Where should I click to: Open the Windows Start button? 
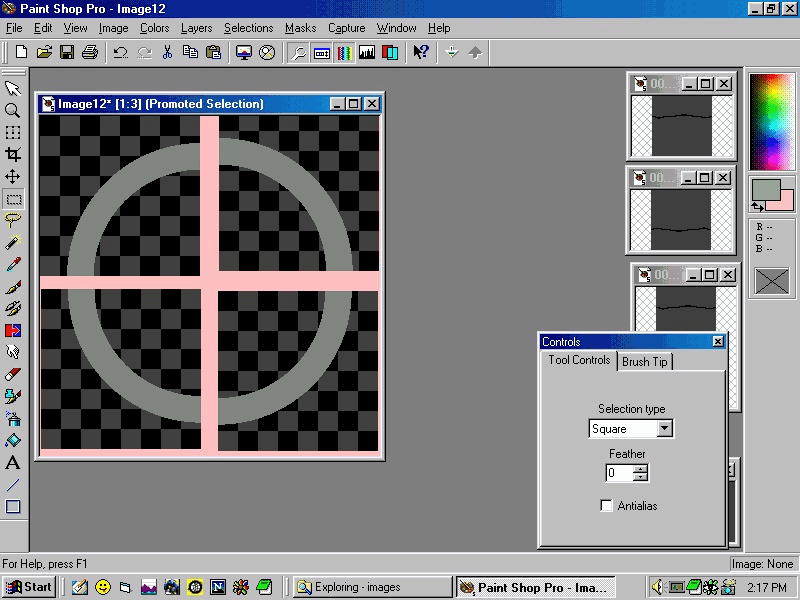29,587
